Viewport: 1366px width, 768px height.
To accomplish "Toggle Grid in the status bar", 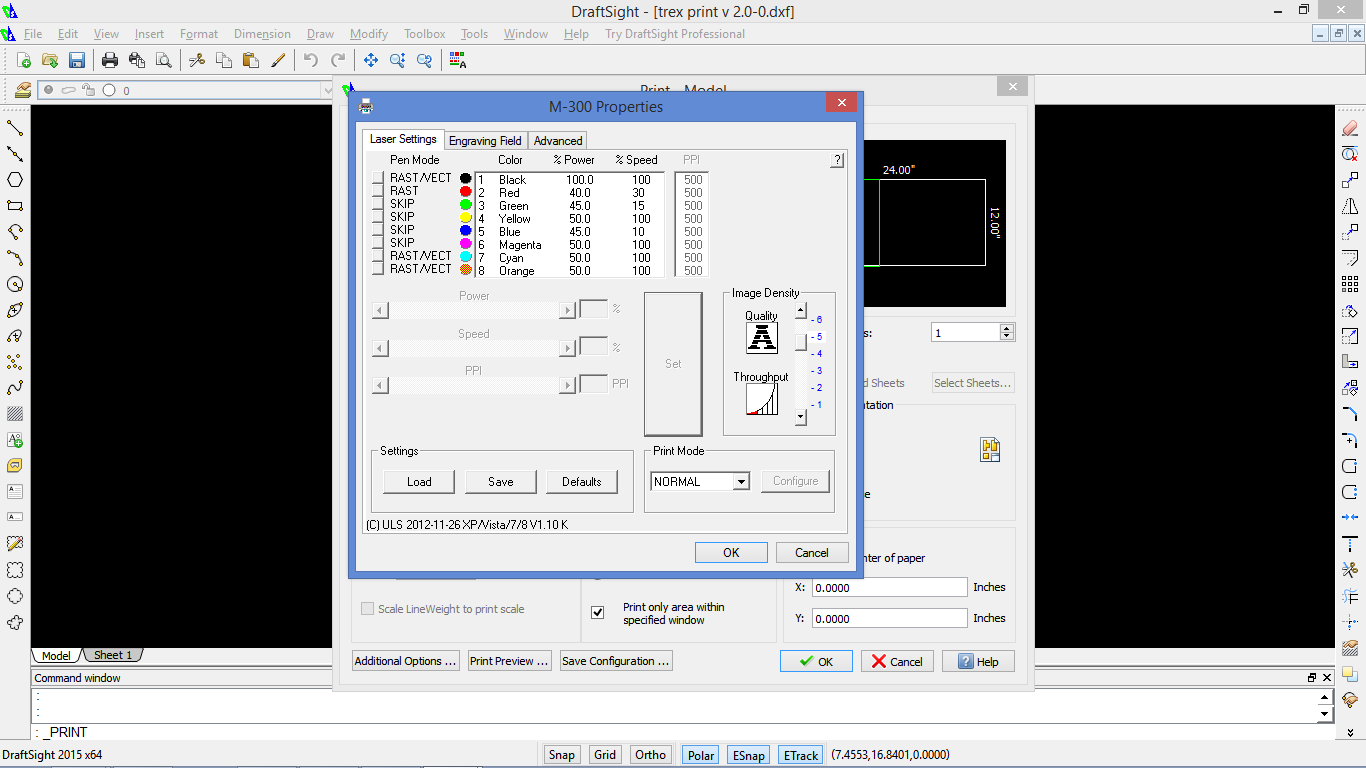I will 605,755.
